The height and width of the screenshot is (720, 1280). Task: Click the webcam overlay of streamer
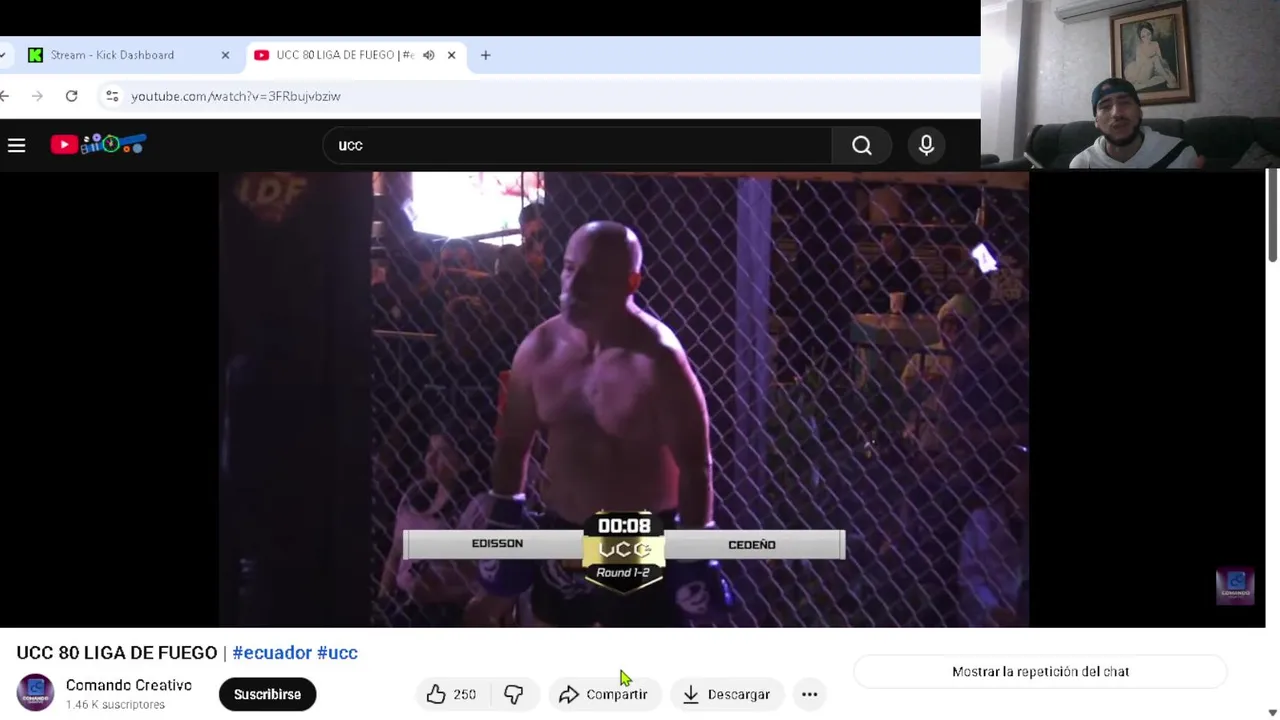coord(1130,84)
